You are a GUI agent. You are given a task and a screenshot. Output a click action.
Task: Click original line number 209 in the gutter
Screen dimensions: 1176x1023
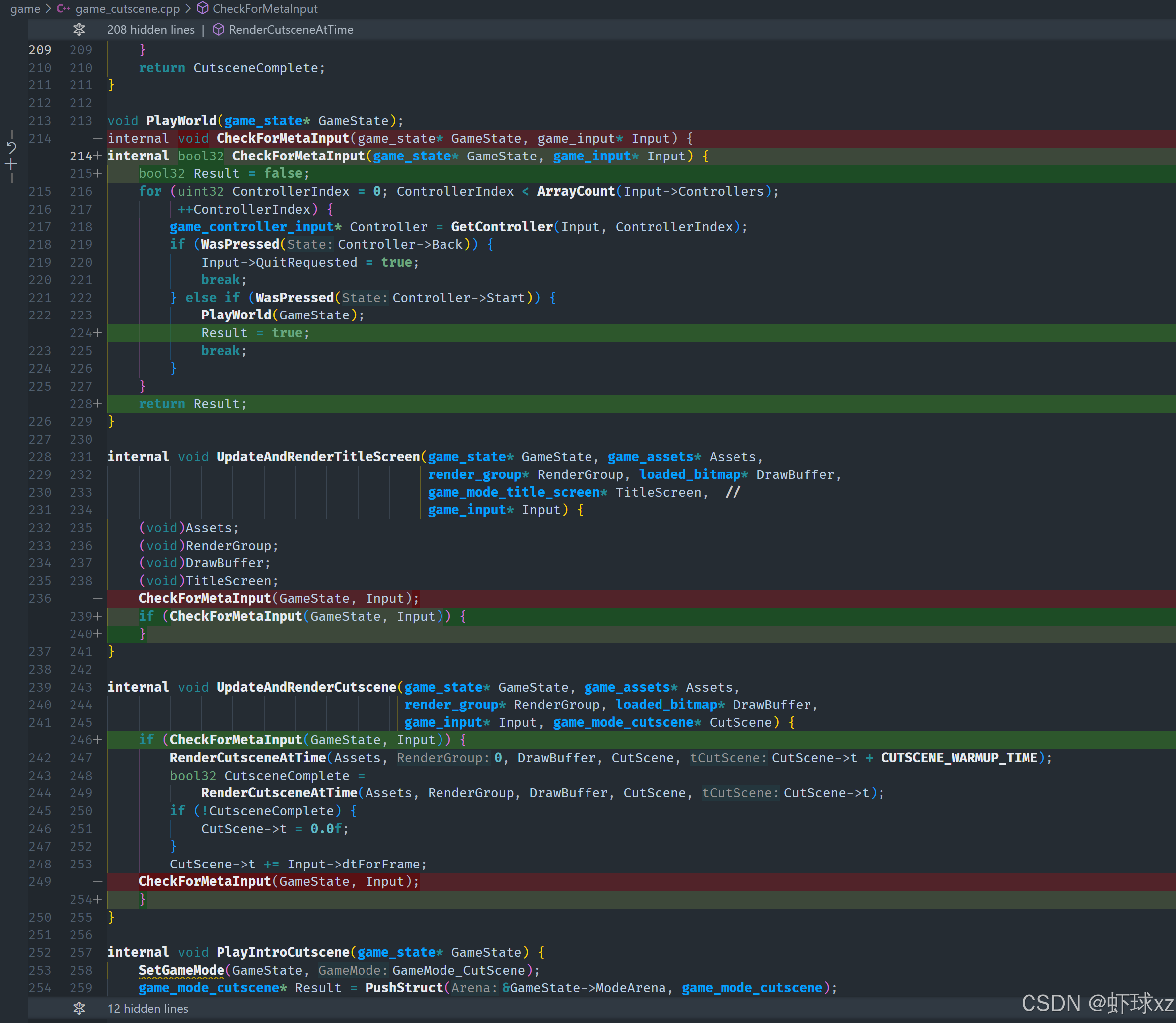point(40,50)
